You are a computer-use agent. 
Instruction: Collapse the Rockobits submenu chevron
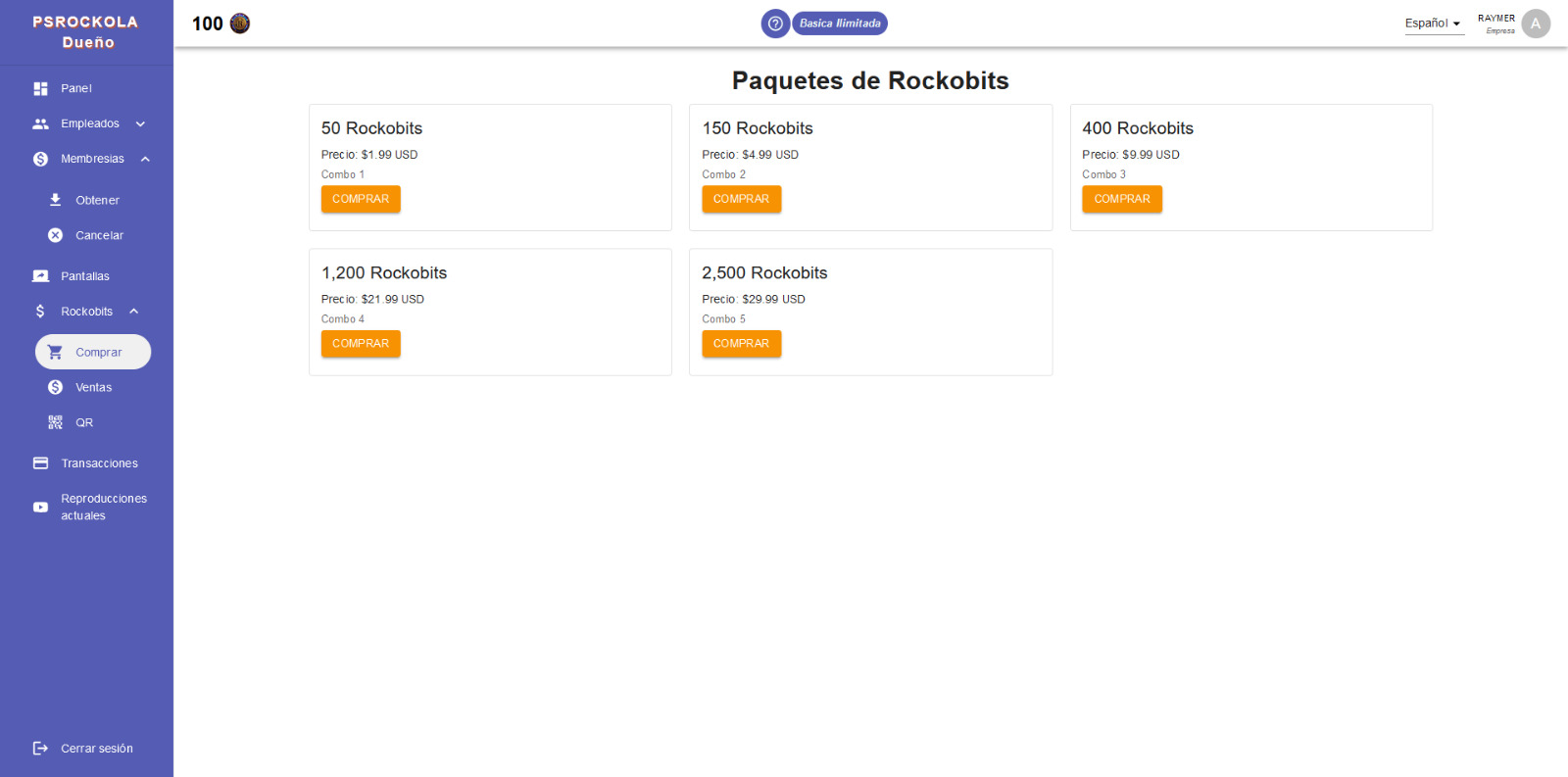click(x=133, y=312)
